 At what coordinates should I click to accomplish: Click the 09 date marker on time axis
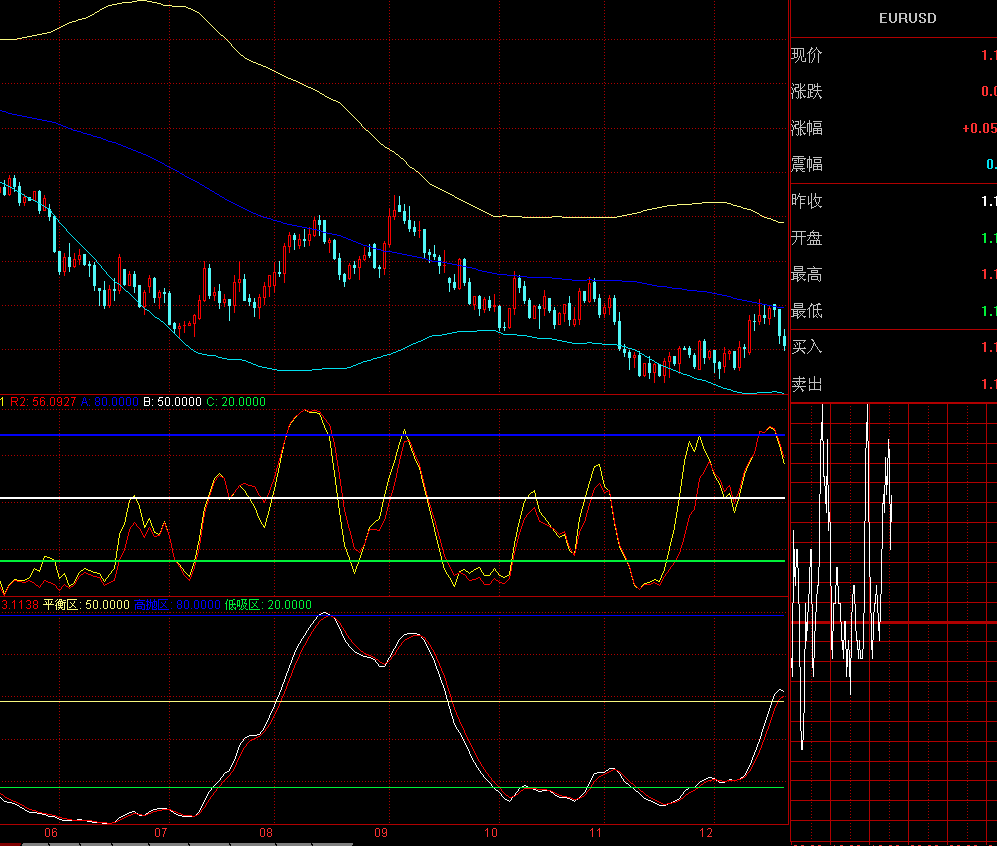point(380,832)
